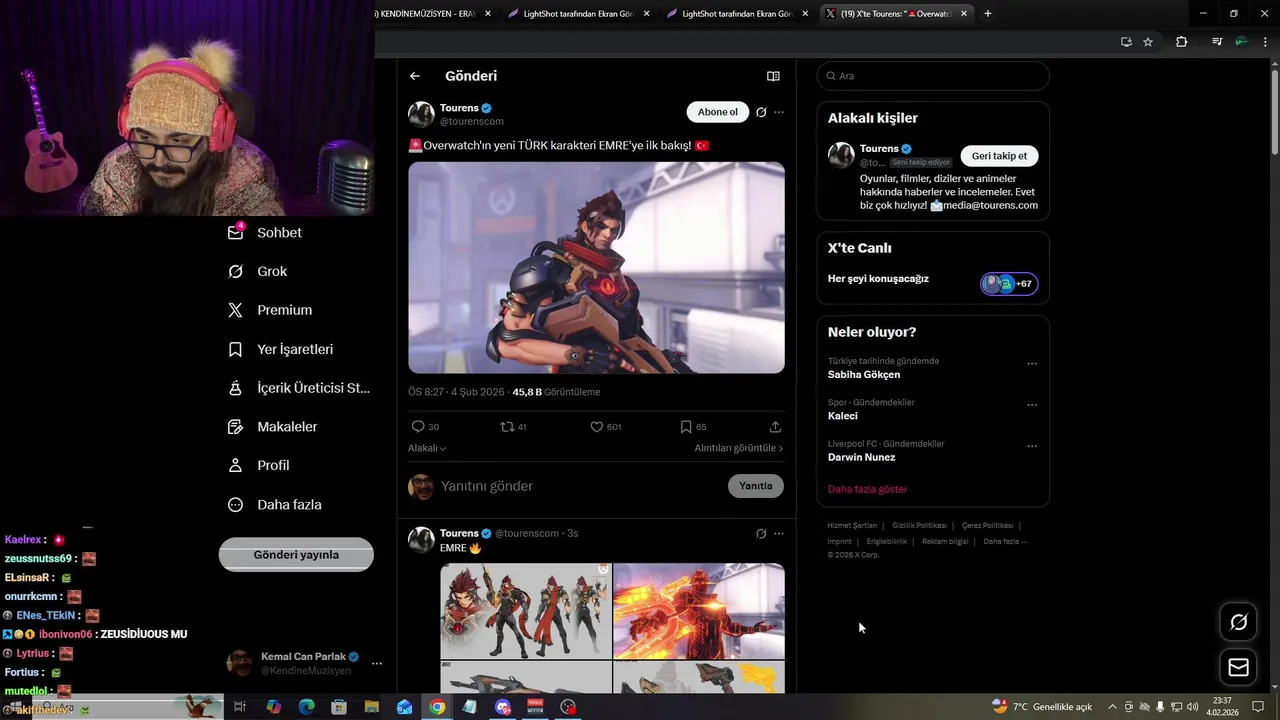The height and width of the screenshot is (720, 1280).
Task: Go to Premium in sidebar
Action: [x=270, y=310]
